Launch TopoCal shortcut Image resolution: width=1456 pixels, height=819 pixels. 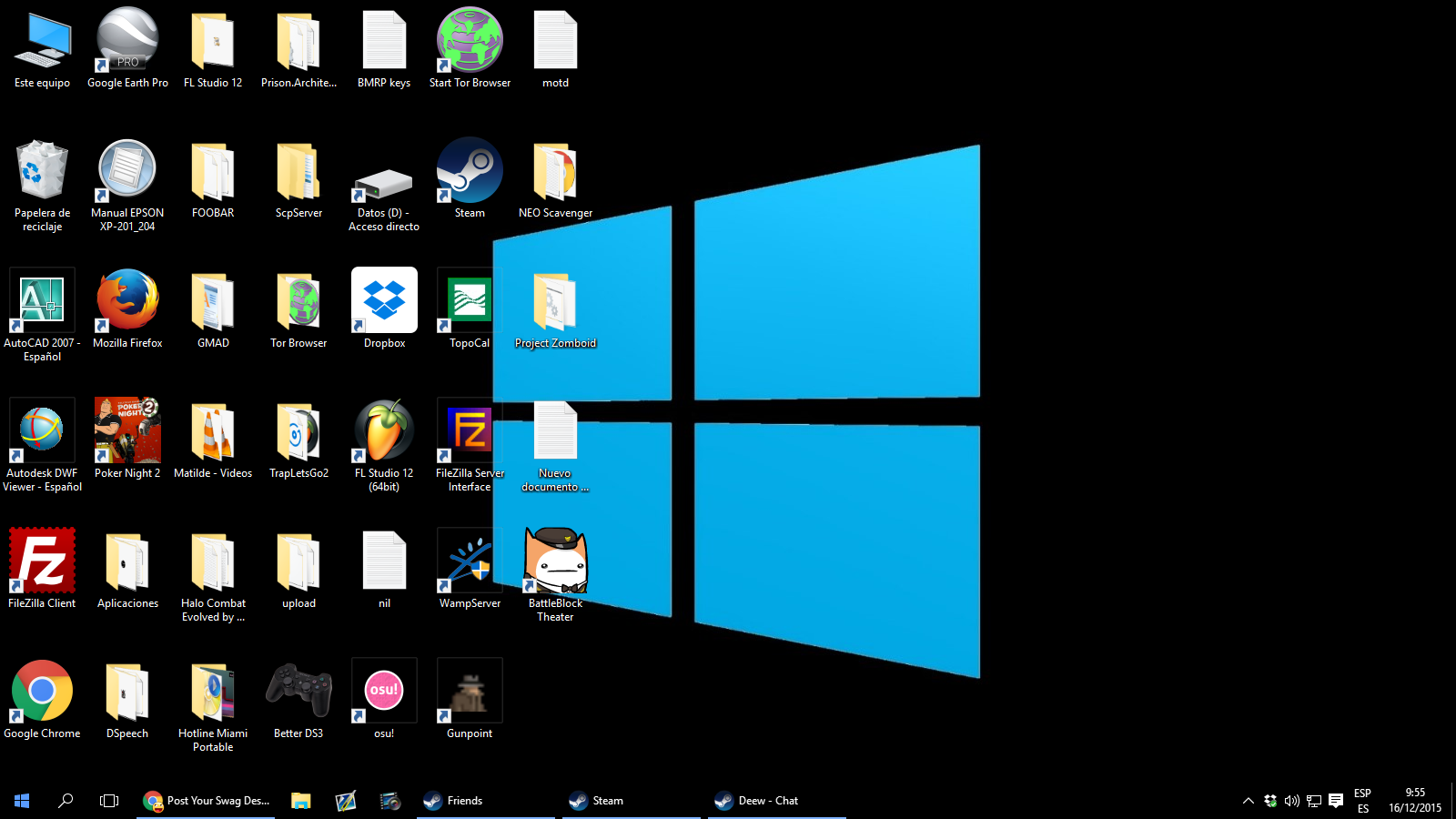tap(470, 309)
